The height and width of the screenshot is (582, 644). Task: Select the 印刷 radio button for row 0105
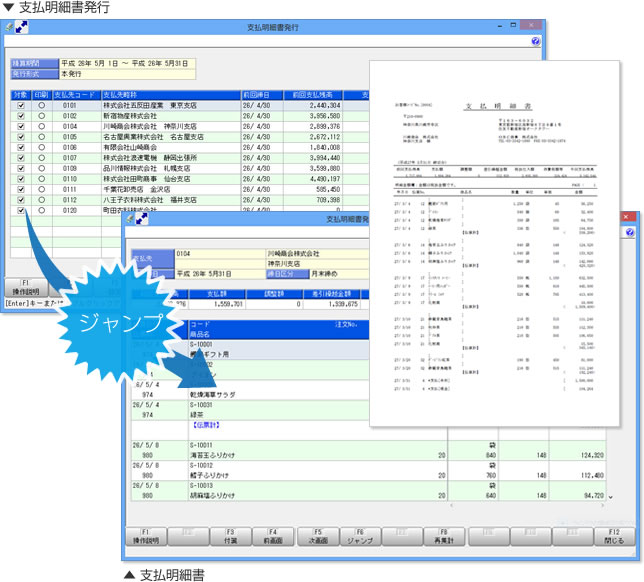click(x=41, y=137)
